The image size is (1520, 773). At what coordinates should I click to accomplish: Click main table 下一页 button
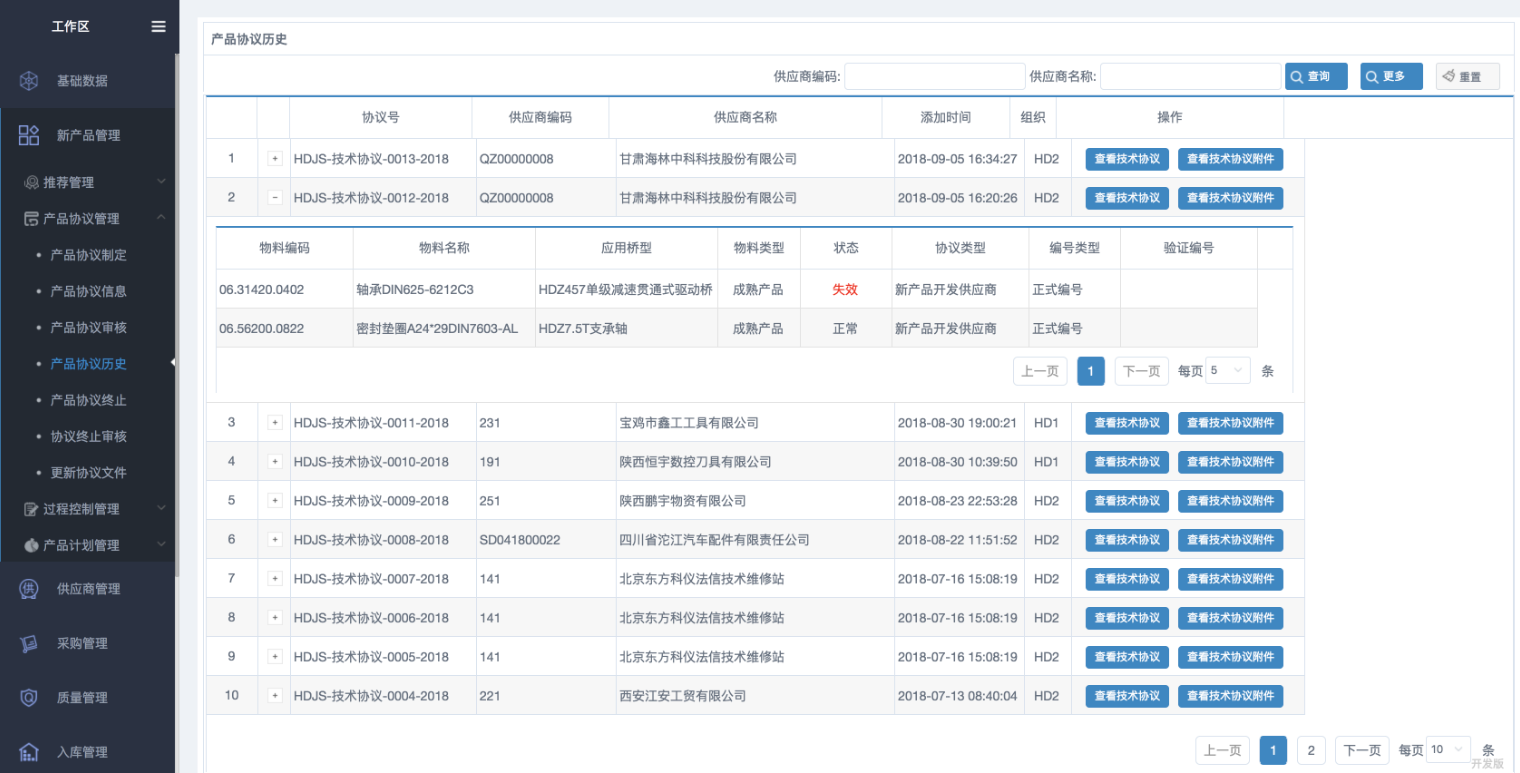pyautogui.click(x=1362, y=750)
